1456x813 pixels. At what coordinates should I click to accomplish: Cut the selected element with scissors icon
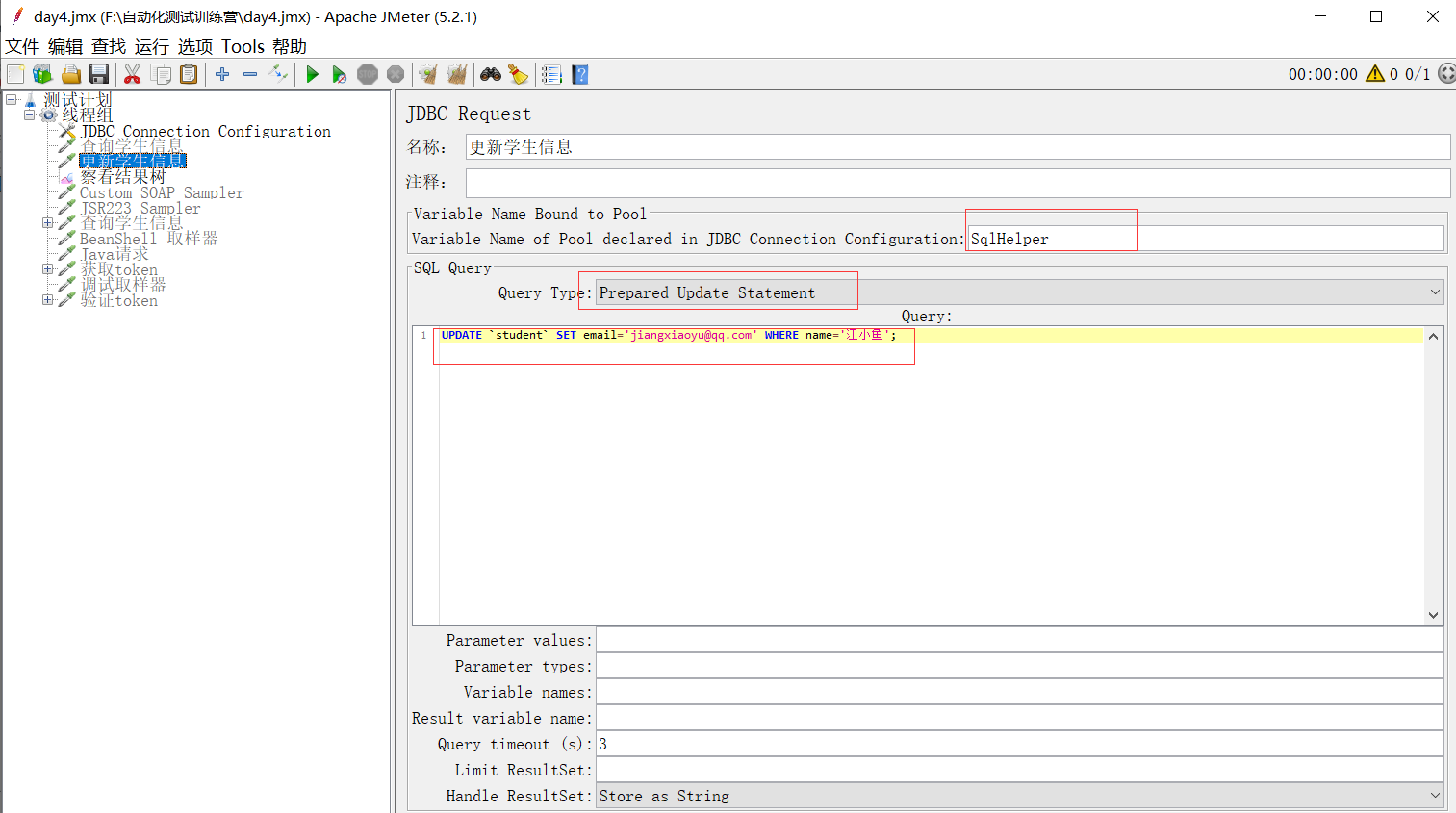[x=133, y=74]
